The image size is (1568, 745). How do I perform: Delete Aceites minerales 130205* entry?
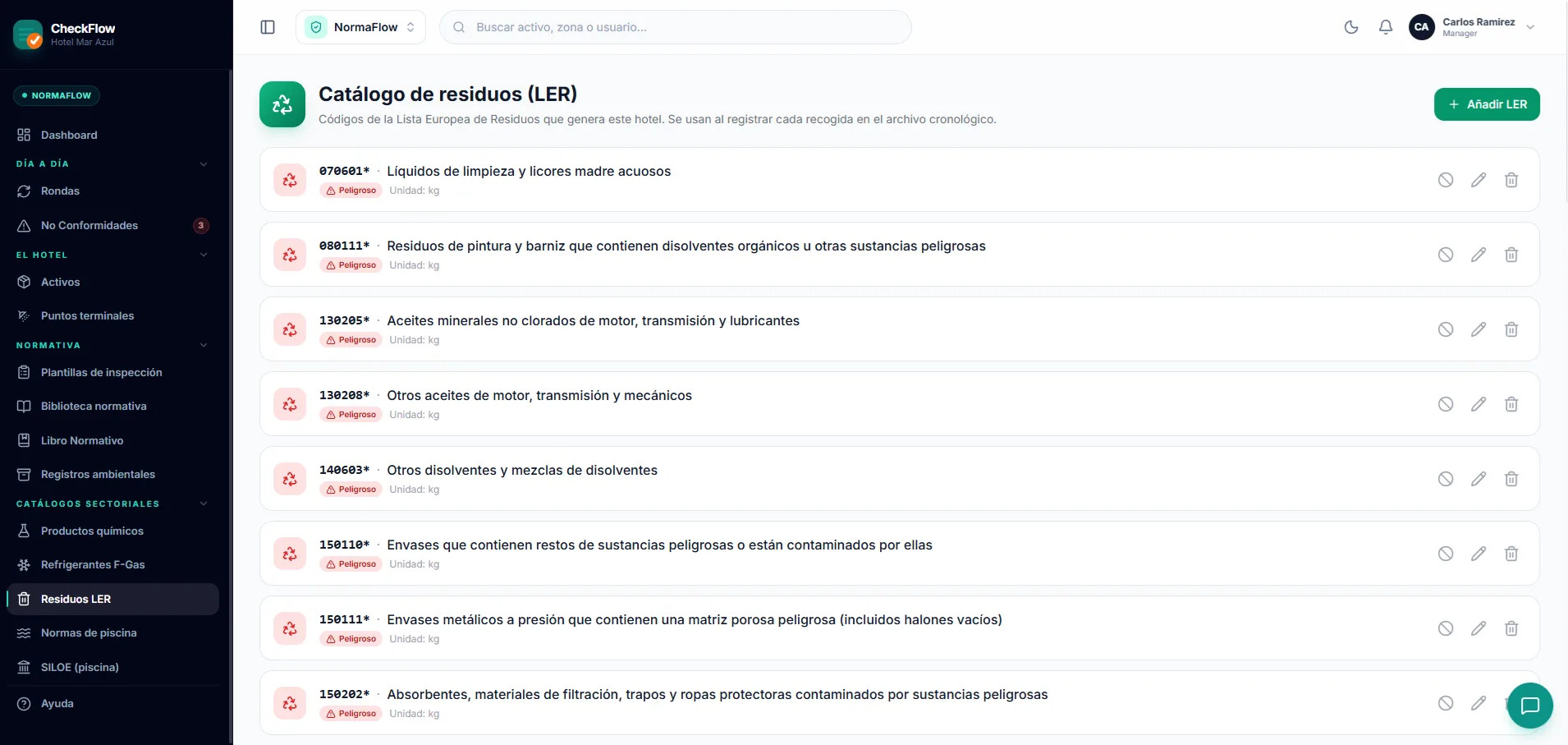pos(1511,329)
